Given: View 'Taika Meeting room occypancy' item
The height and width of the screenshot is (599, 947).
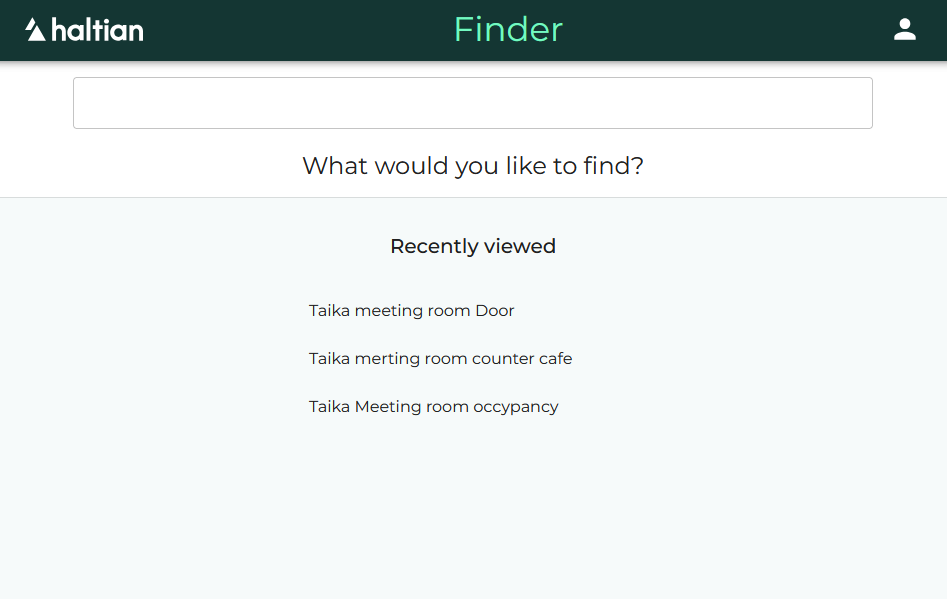Looking at the screenshot, I should [433, 406].
